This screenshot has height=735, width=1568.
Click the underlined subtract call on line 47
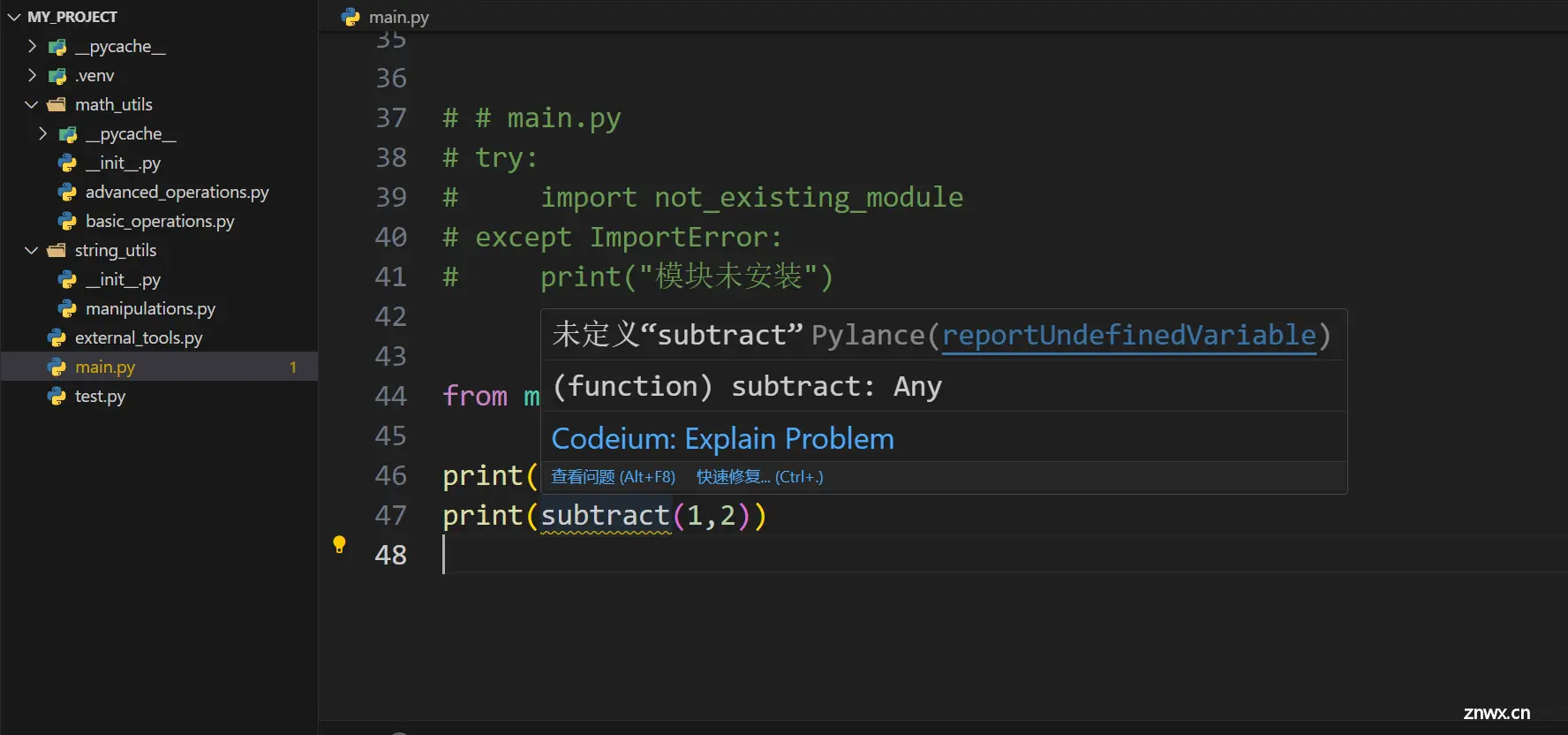point(606,515)
